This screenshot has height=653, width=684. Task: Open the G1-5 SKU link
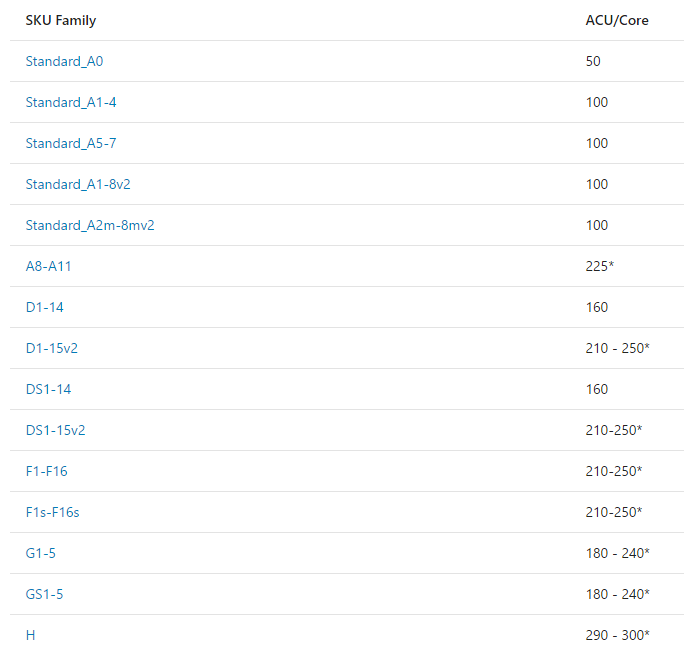41,554
